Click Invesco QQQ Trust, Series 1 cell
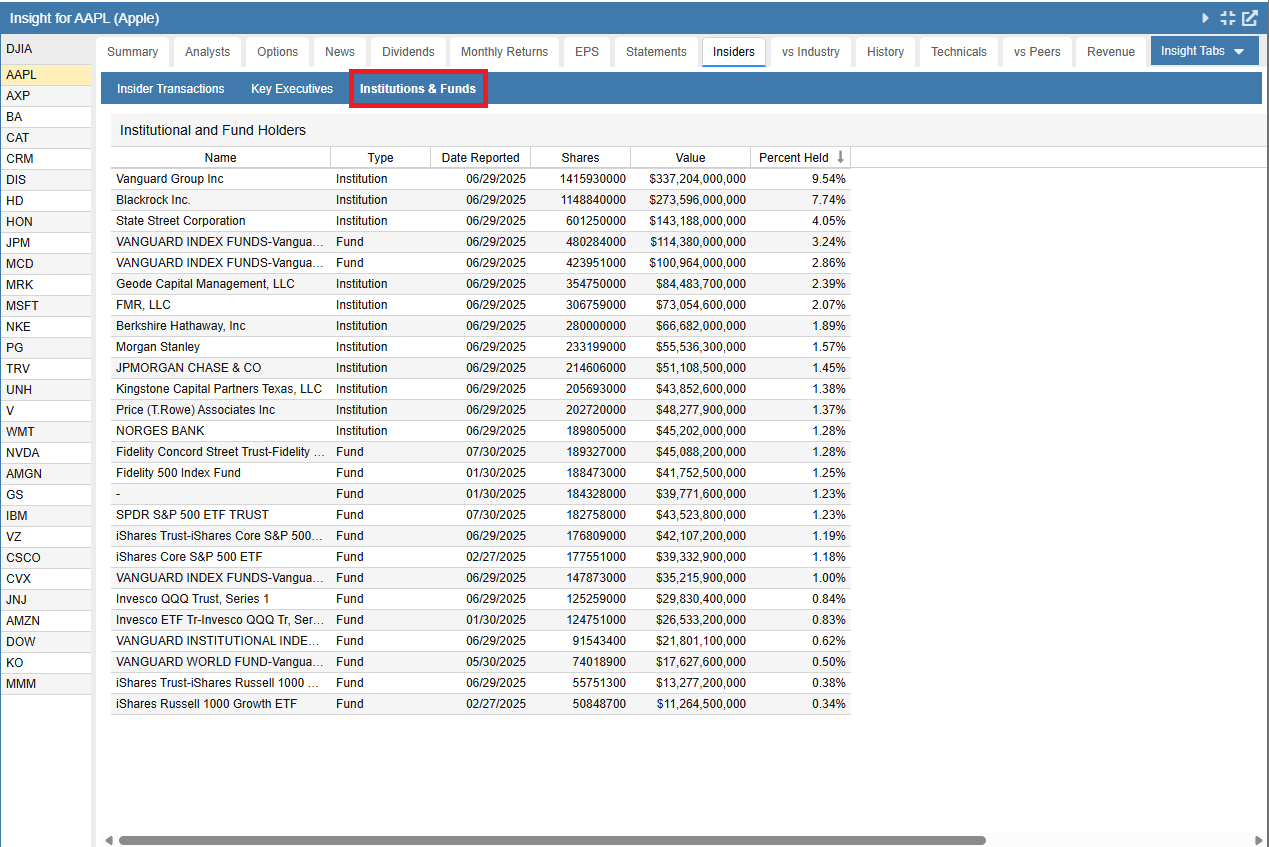This screenshot has width=1269, height=847. pos(220,599)
